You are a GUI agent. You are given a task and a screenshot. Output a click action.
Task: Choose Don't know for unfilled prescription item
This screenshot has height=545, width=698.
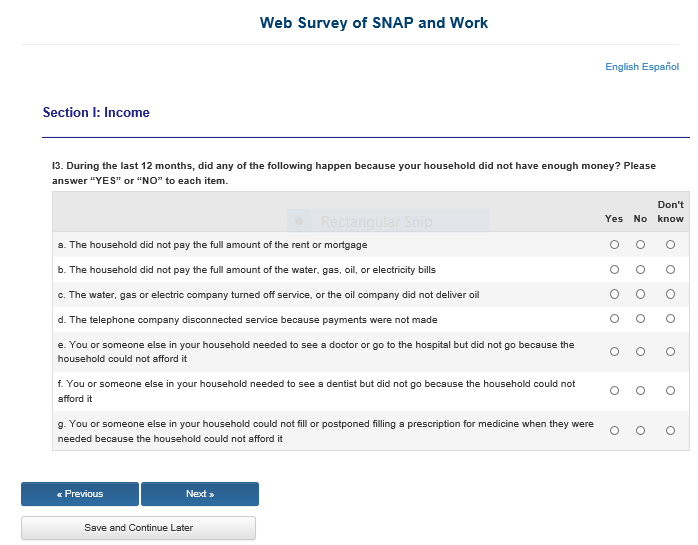tap(670, 430)
